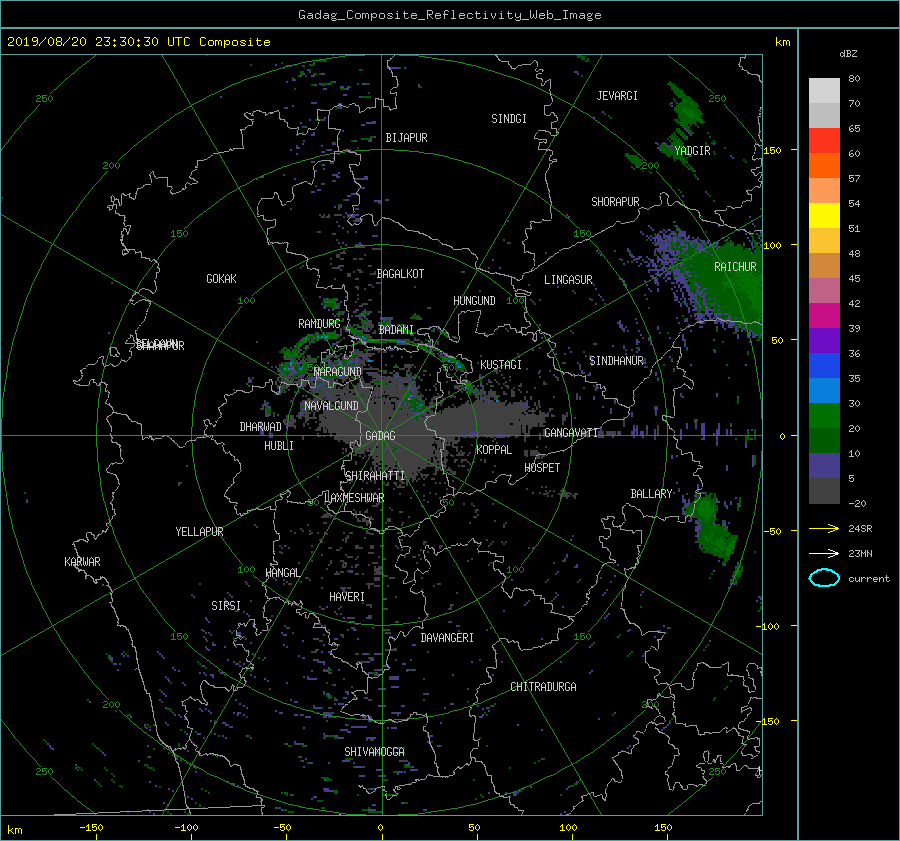The height and width of the screenshot is (841, 900).
Task: Click the KARWAR city label
Action: point(82,561)
